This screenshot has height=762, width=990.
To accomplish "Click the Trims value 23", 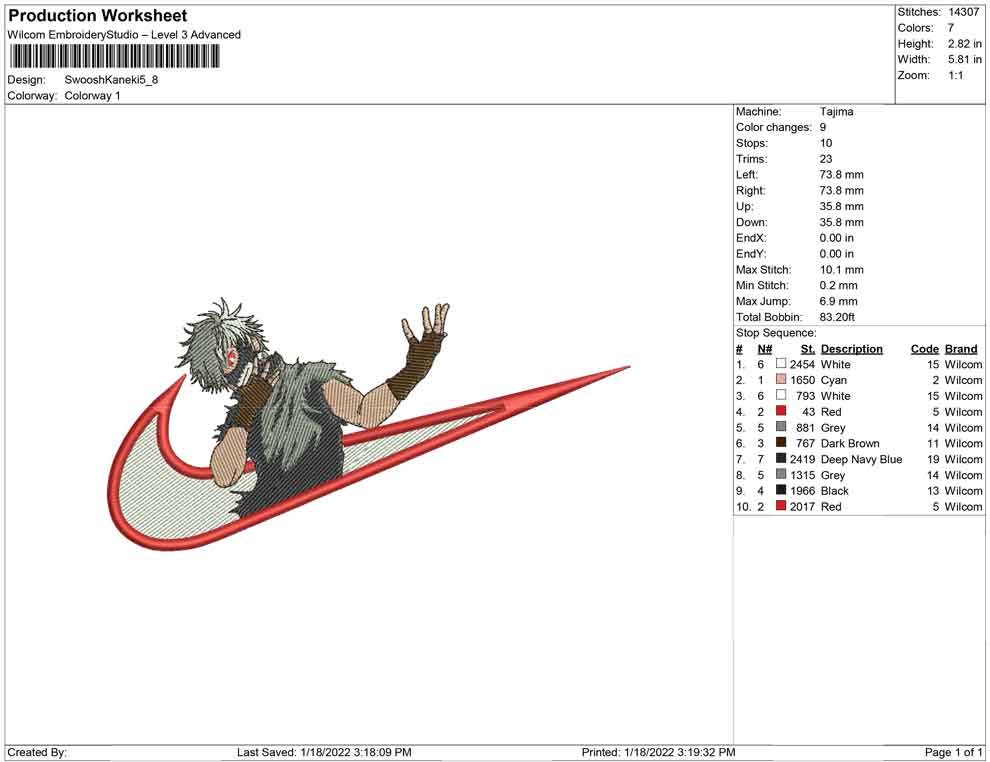I will point(826,158).
